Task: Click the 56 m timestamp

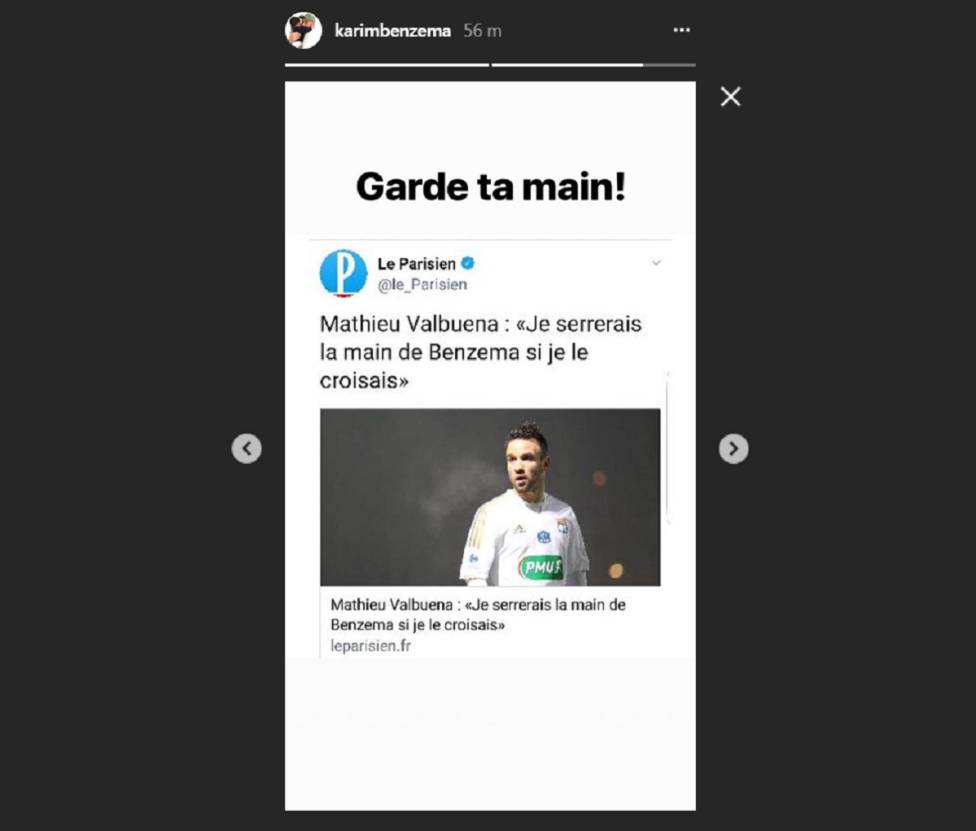Action: [482, 31]
